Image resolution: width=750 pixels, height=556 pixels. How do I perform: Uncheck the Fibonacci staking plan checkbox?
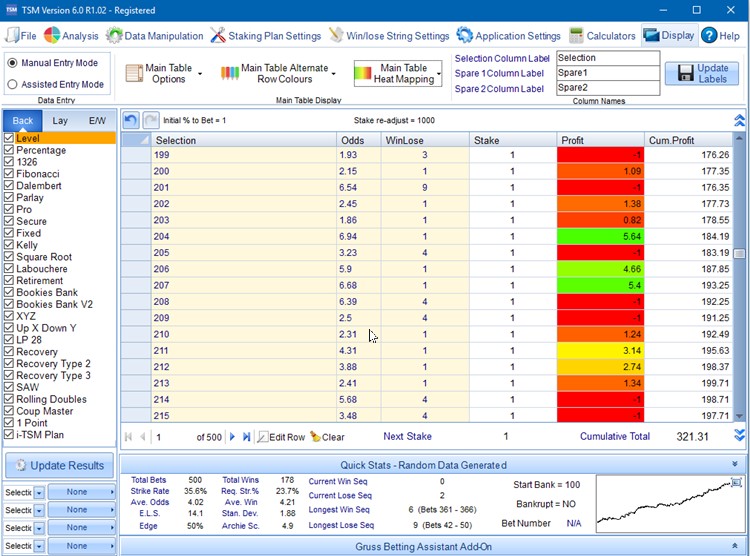[x=9, y=174]
